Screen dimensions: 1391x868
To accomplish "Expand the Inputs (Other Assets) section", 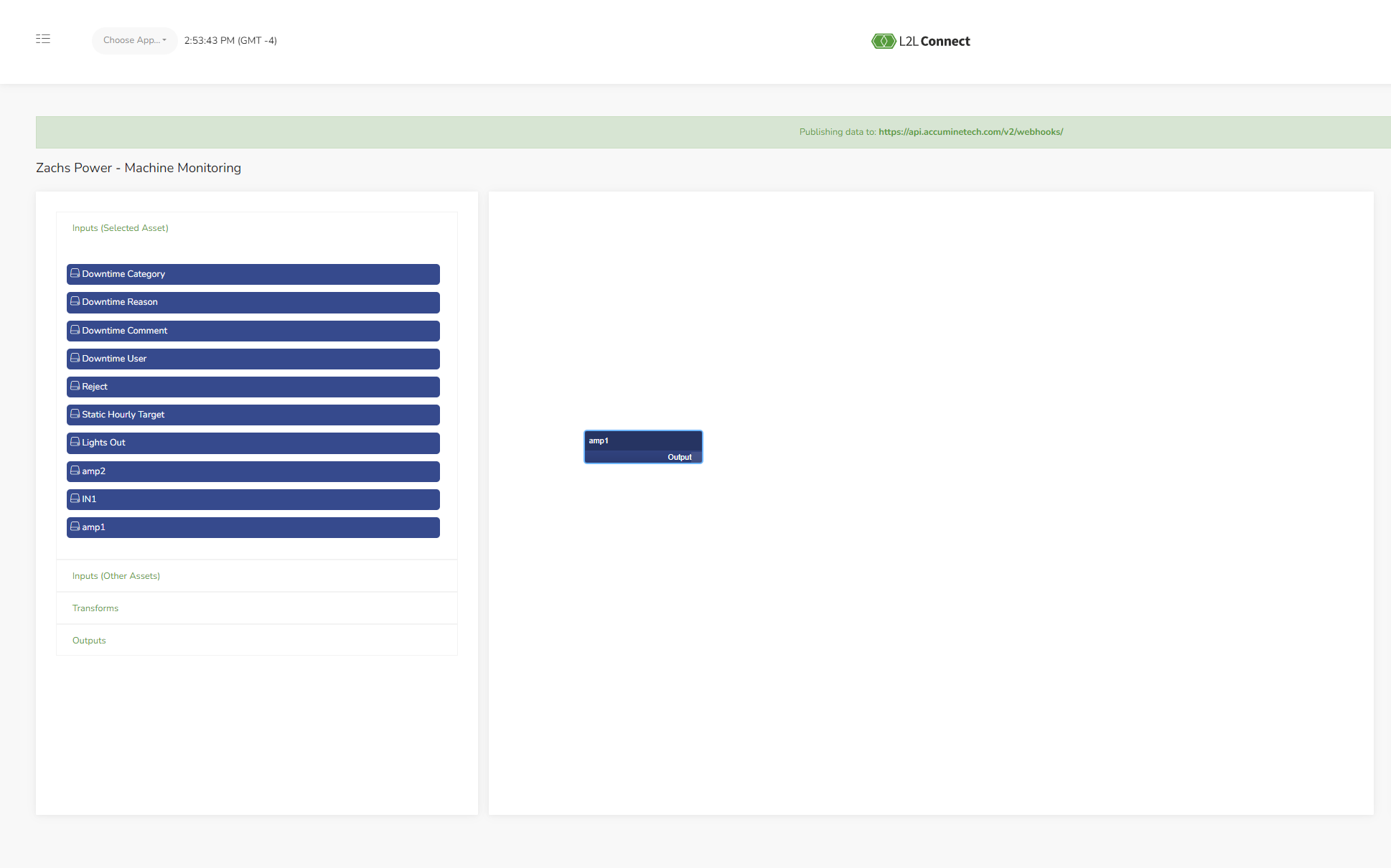I will [x=116, y=575].
